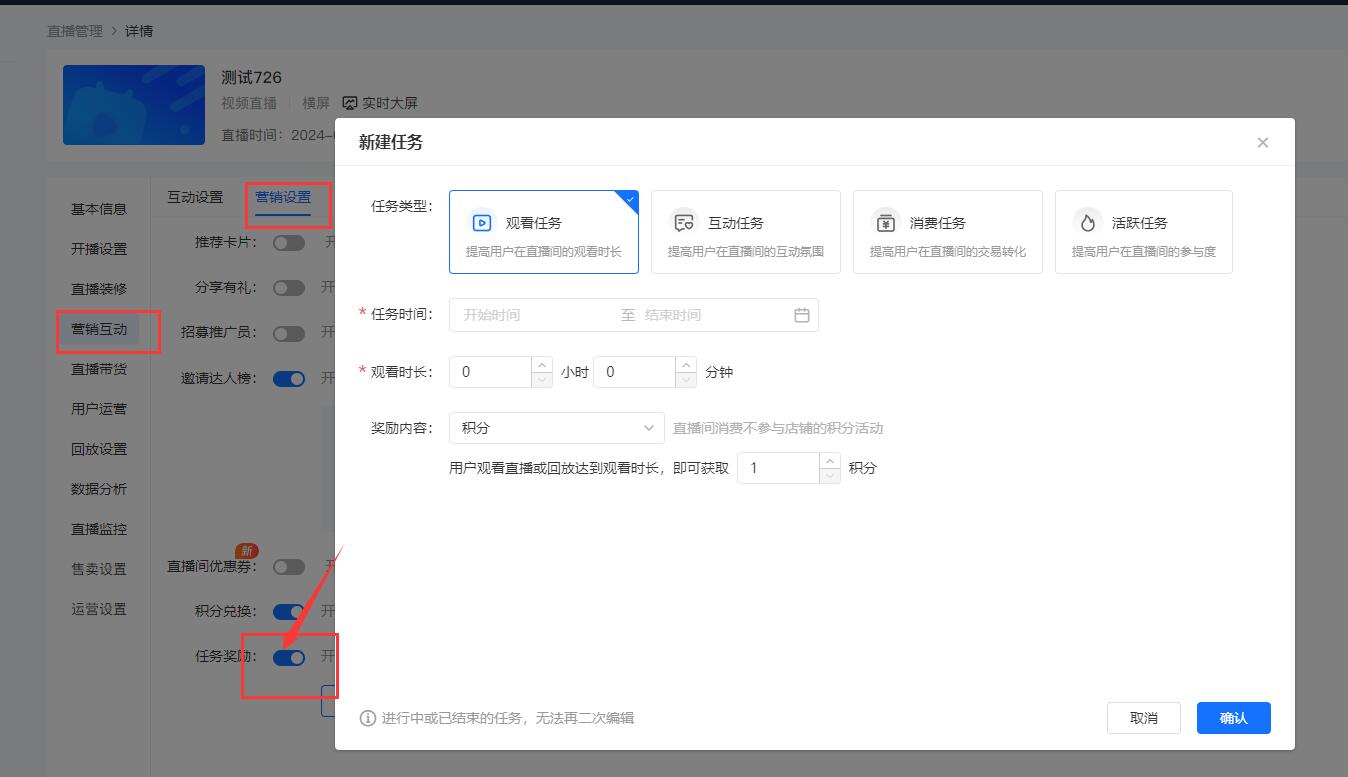Toggle off the 邀请达人榜 switch
This screenshot has height=777, width=1348.
pyautogui.click(x=289, y=378)
